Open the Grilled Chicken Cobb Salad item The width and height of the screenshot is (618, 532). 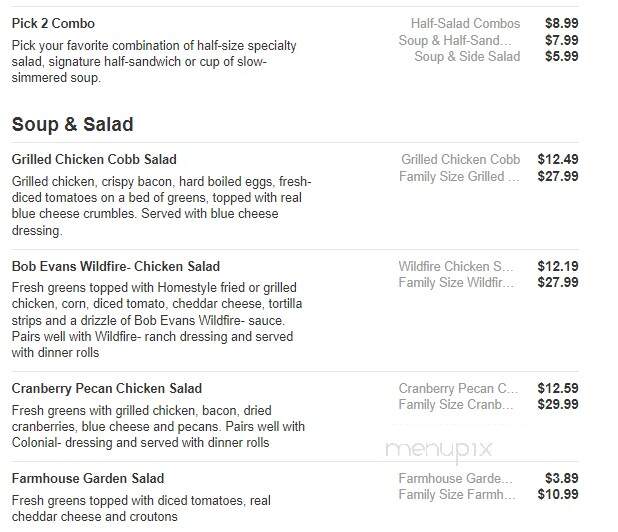coord(94,160)
